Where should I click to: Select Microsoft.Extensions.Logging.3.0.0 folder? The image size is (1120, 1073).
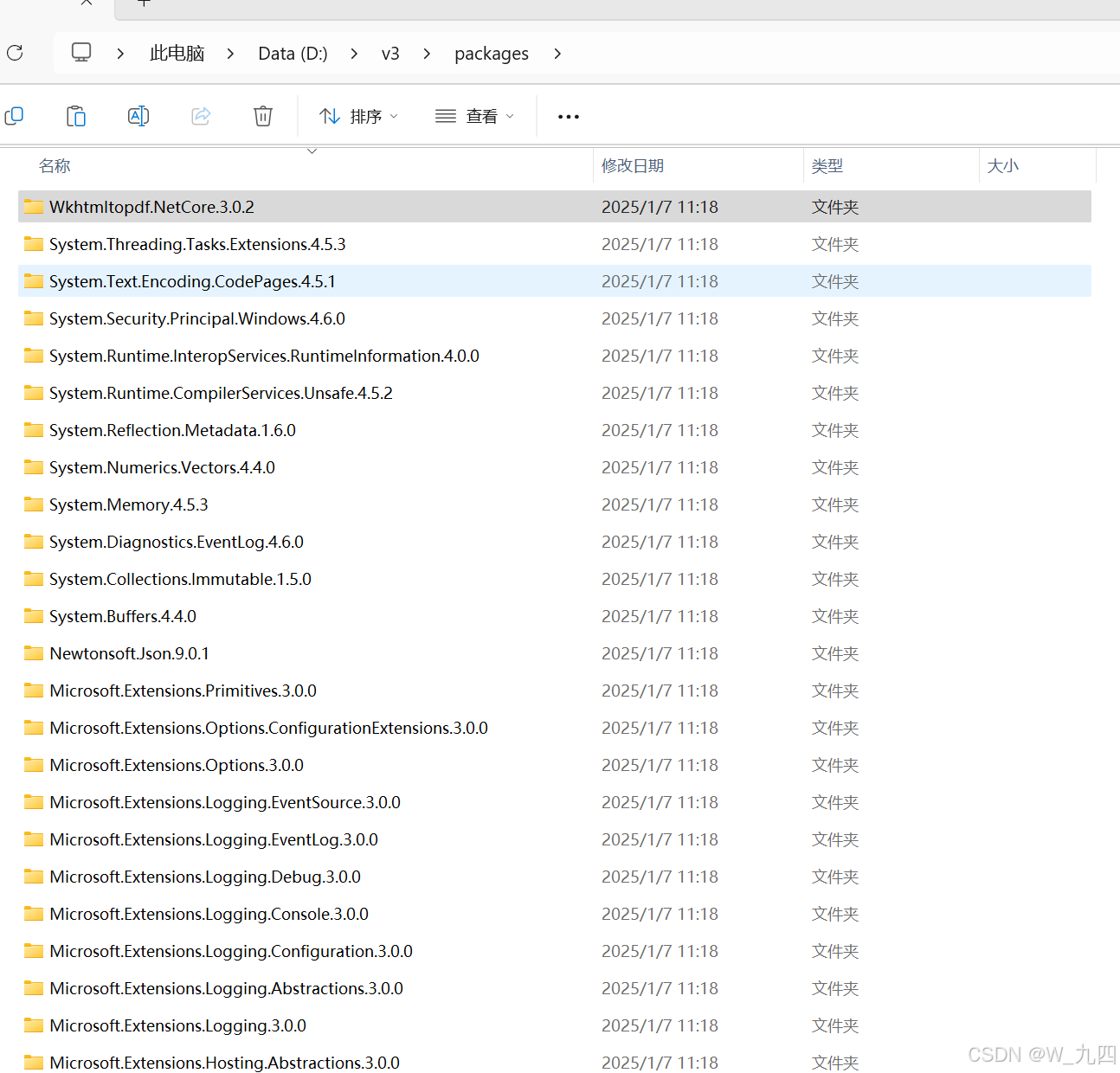tap(554, 1025)
